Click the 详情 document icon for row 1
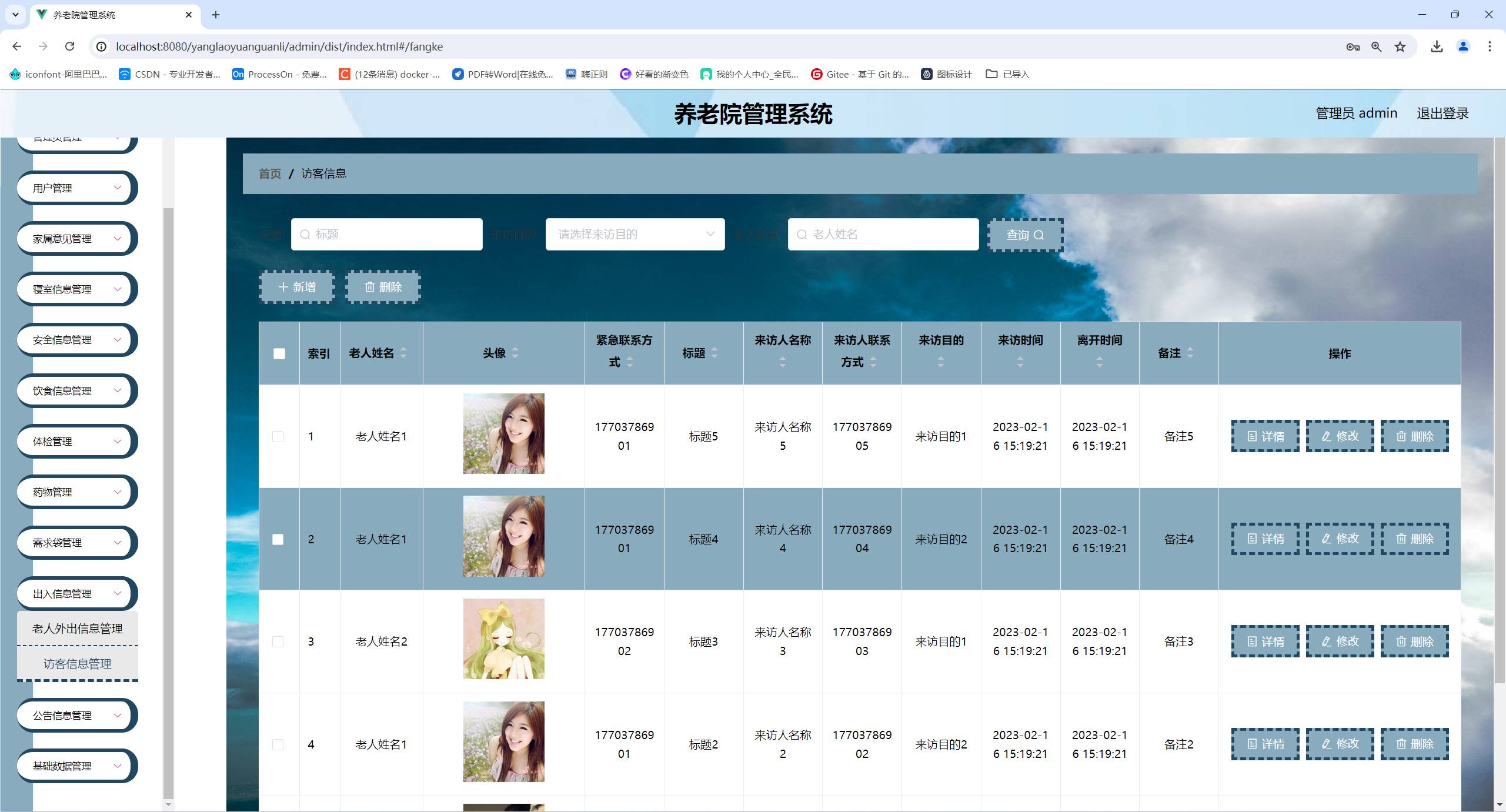 pyautogui.click(x=1251, y=436)
